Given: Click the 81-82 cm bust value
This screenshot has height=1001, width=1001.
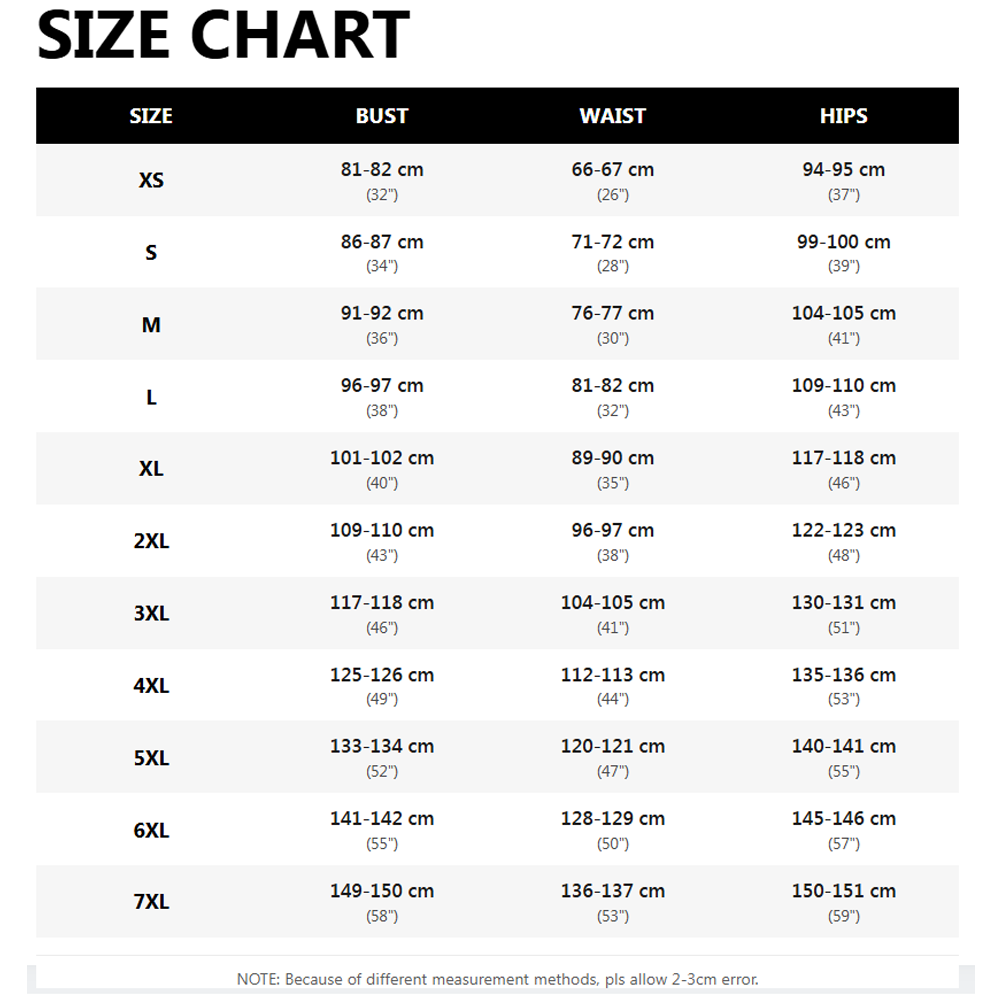Looking at the screenshot, I should click(x=382, y=169).
